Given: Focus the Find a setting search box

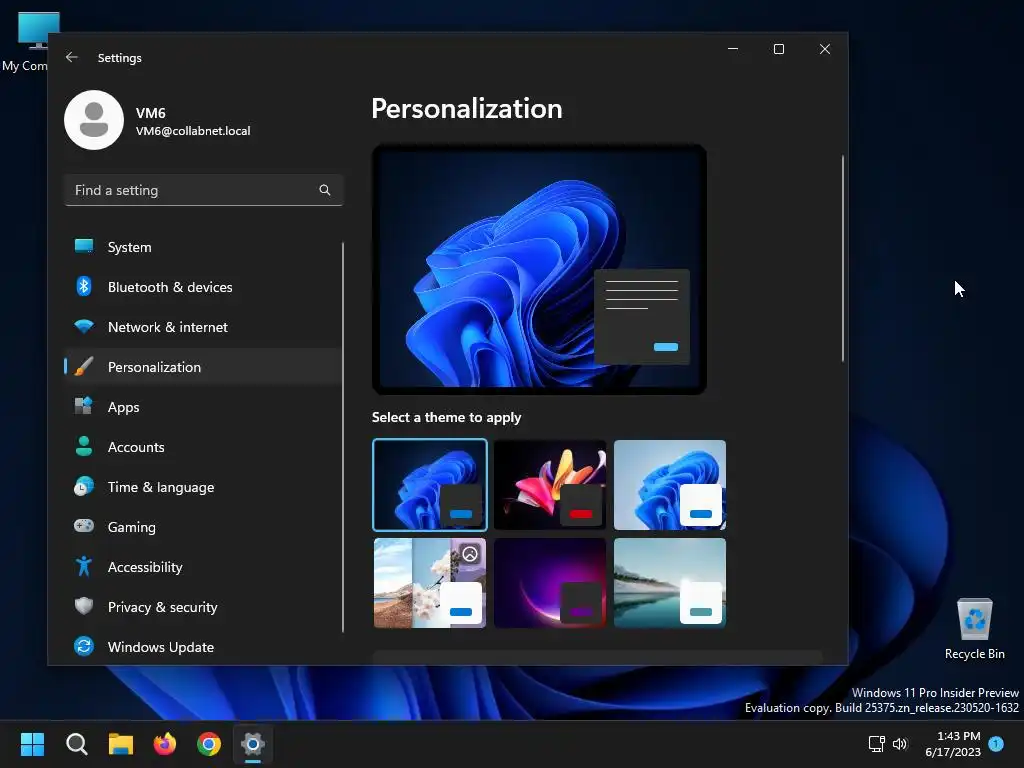Looking at the screenshot, I should tap(203, 190).
